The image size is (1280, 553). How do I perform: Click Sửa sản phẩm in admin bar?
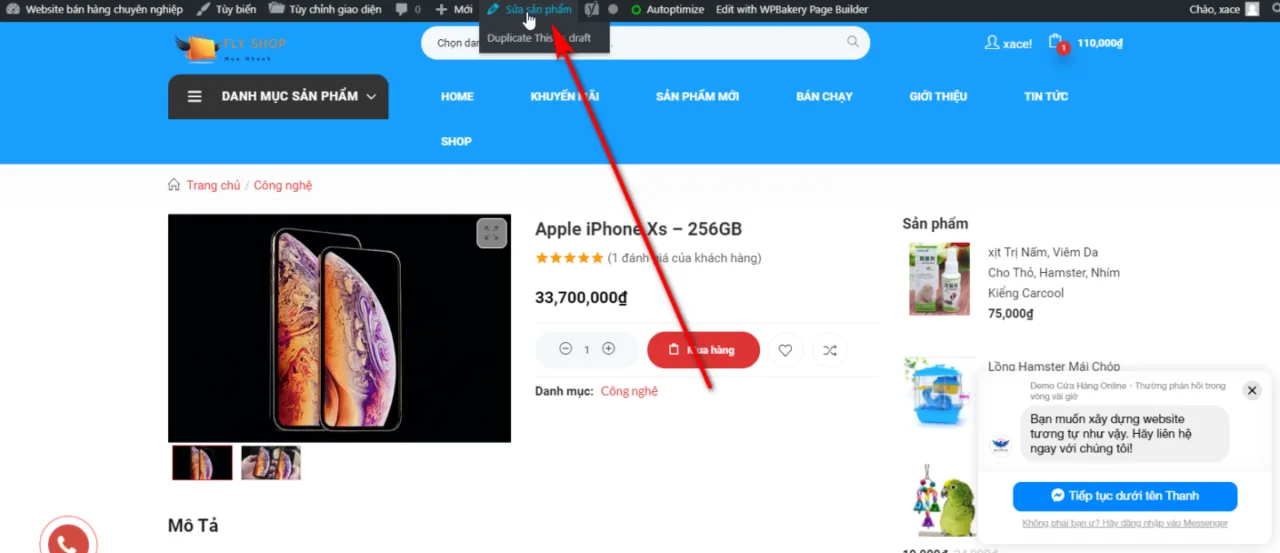530,9
